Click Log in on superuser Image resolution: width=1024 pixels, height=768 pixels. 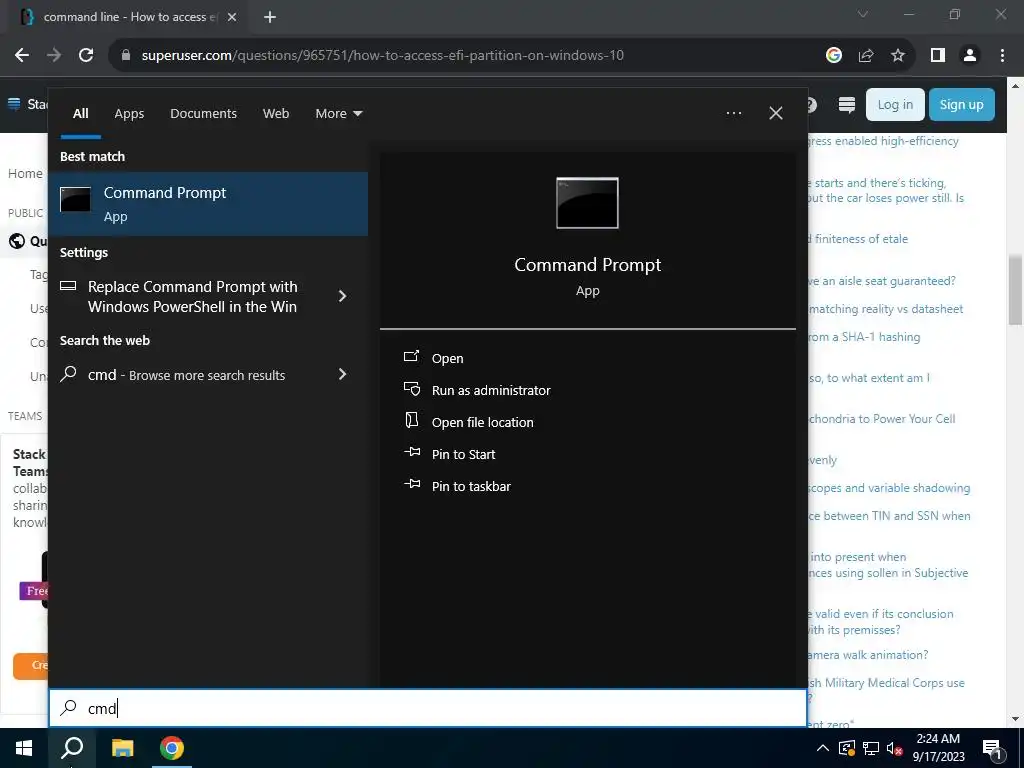click(x=895, y=104)
